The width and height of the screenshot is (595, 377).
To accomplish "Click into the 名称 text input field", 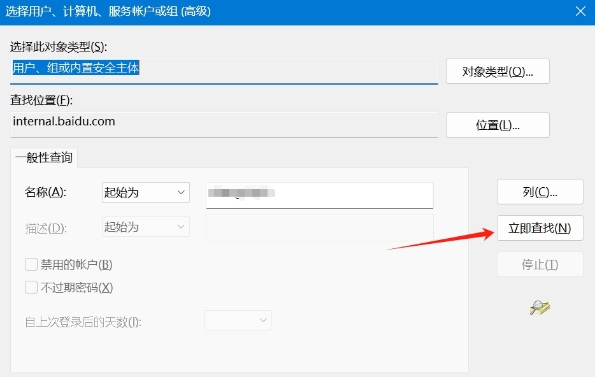I will [320, 195].
